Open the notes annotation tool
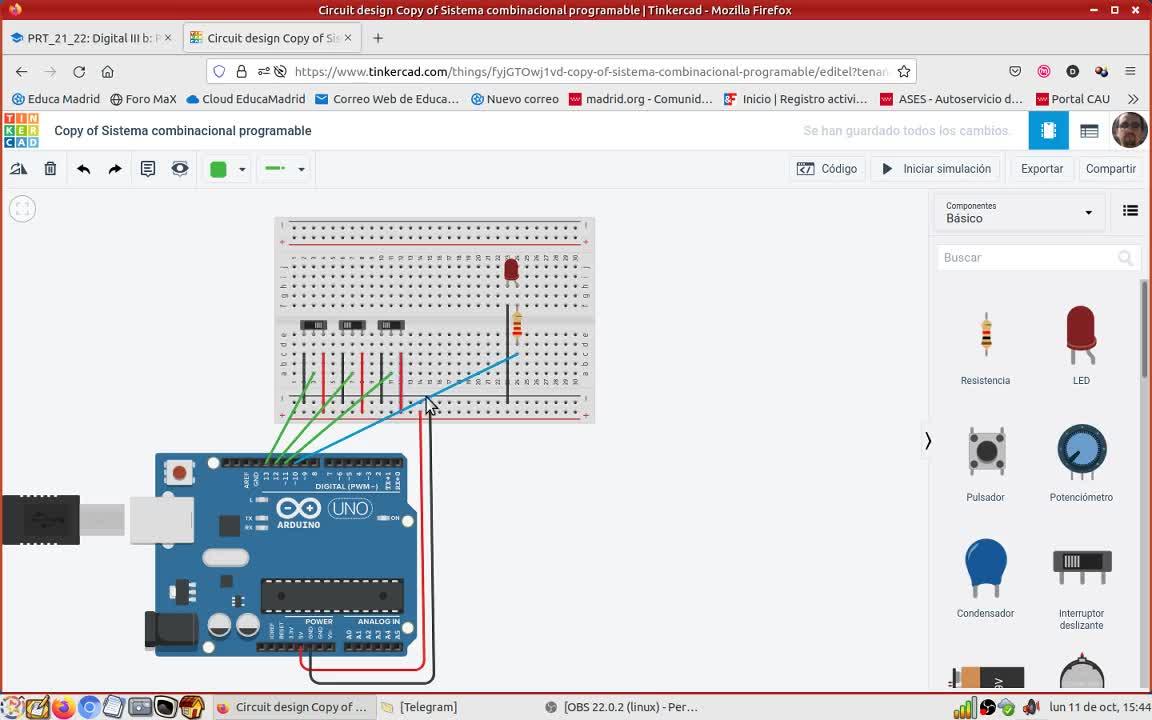The image size is (1152, 720). [148, 169]
